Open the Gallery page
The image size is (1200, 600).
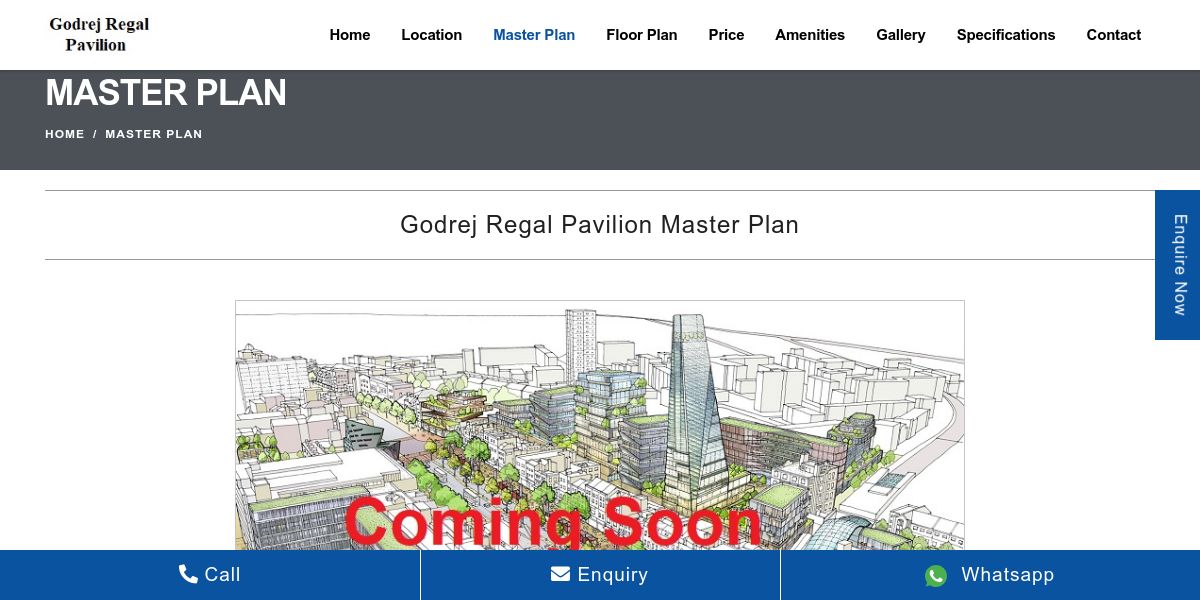point(901,35)
